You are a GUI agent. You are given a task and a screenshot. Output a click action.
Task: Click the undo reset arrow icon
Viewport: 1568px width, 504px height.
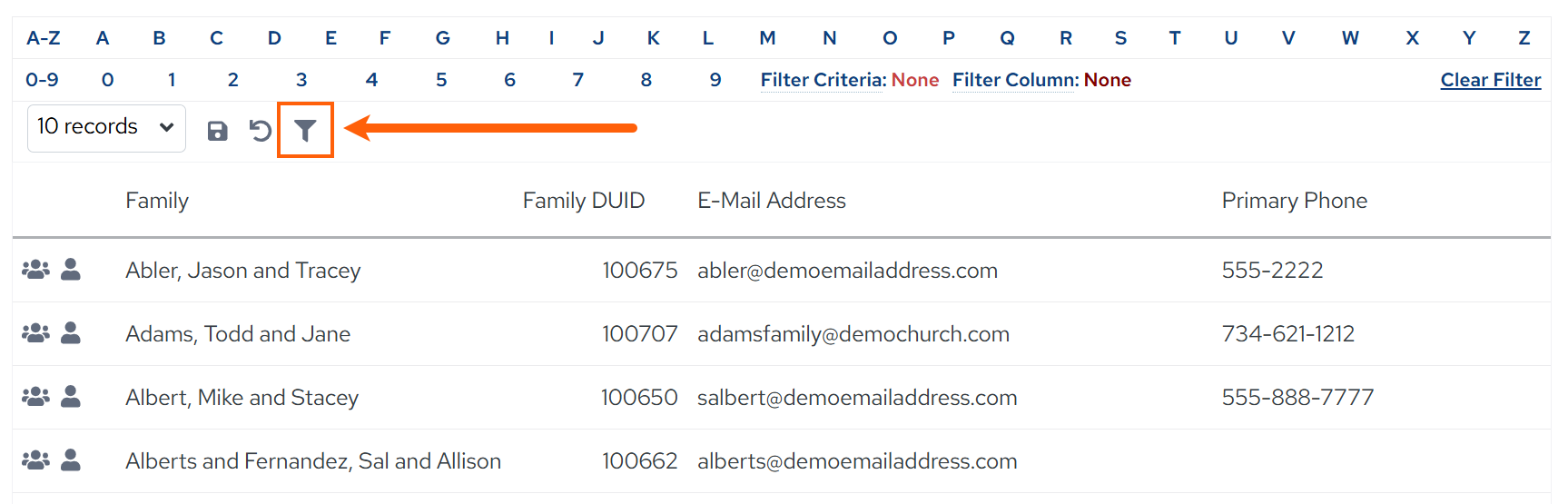click(261, 131)
